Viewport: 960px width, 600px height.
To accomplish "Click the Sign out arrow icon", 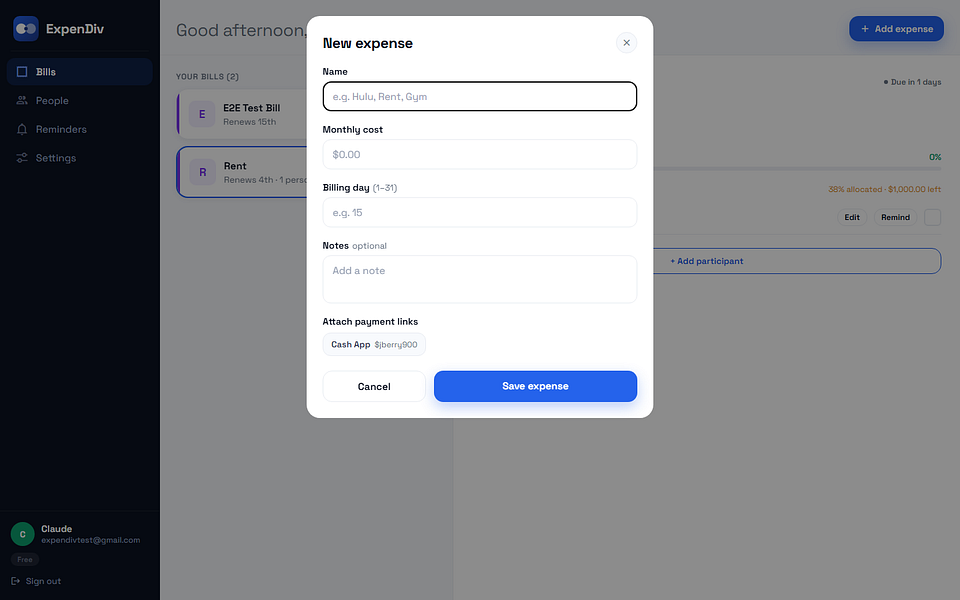I will [x=15, y=581].
